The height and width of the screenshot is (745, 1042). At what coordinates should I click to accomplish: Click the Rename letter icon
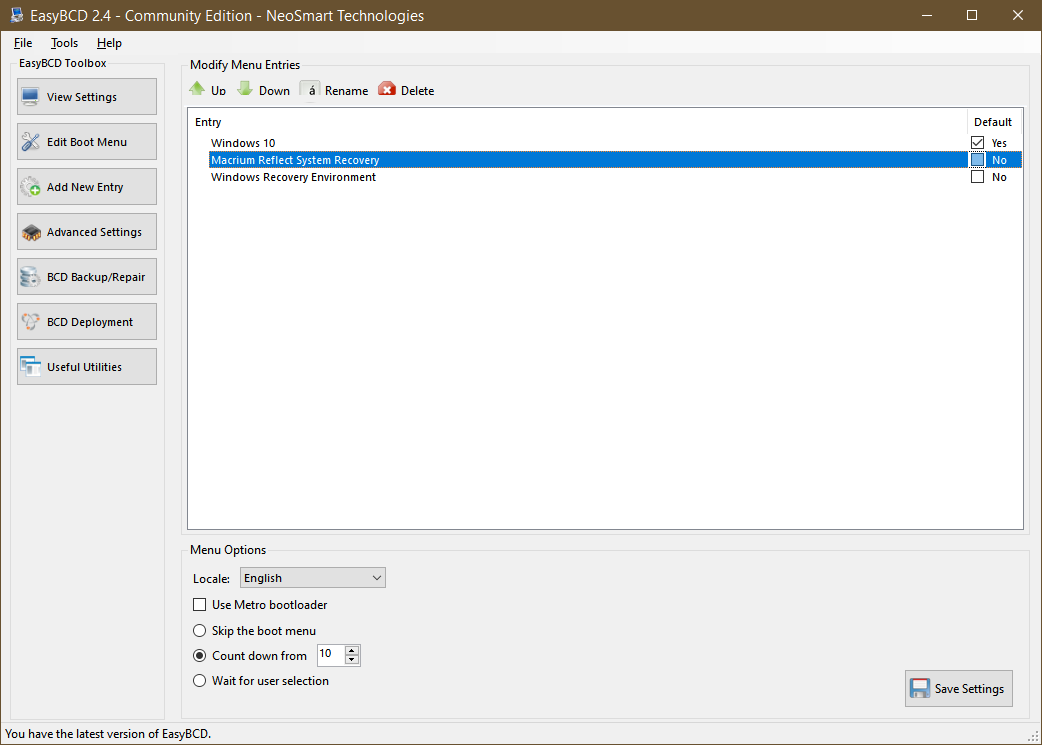(x=310, y=90)
